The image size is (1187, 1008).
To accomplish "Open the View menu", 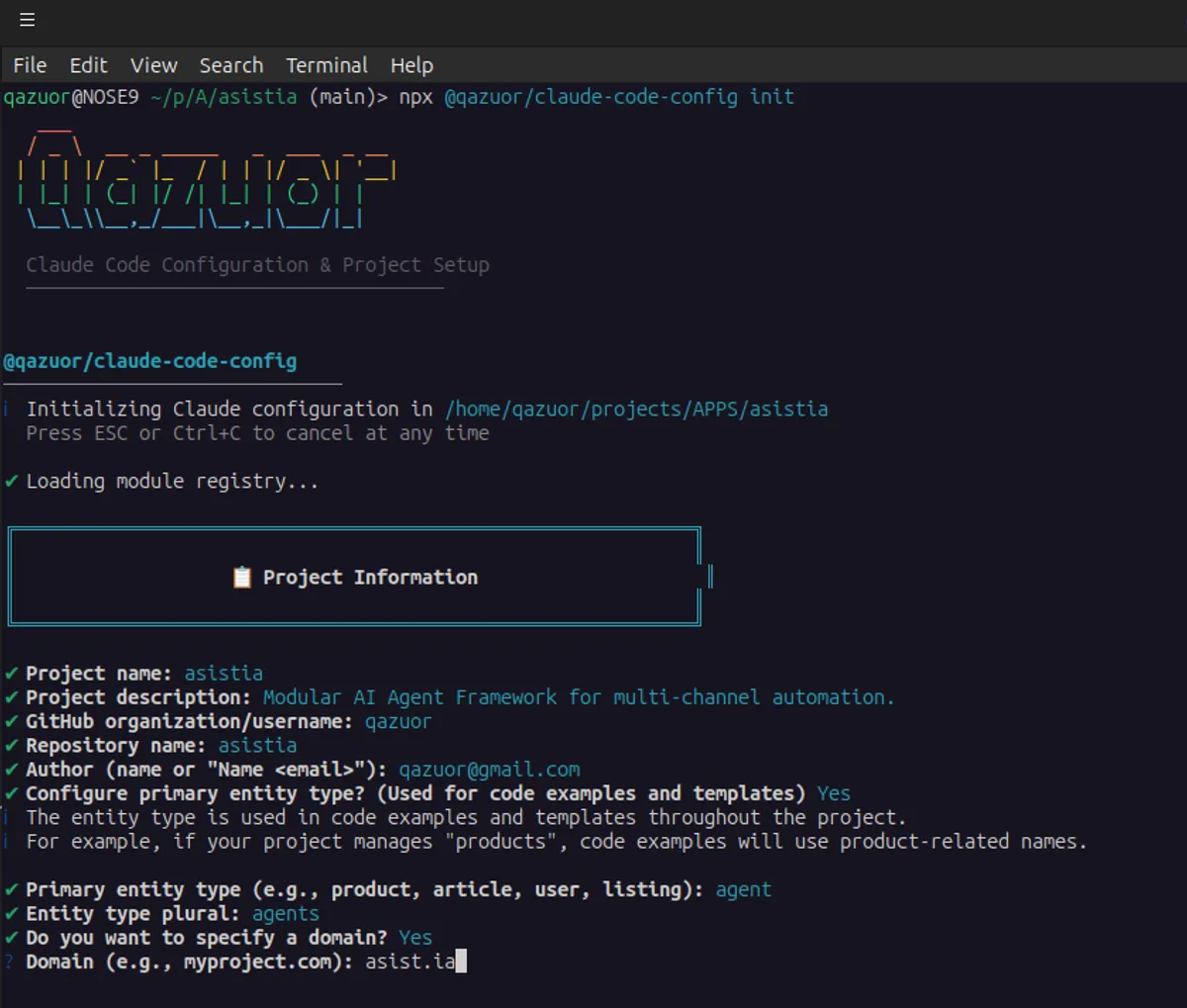I will pos(153,65).
